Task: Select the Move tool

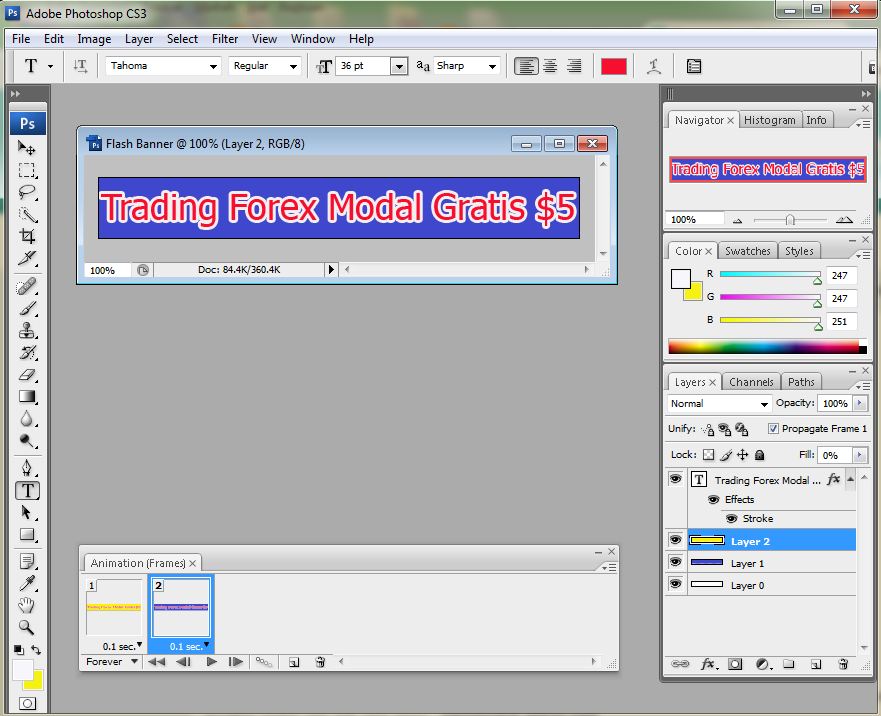Action: tap(26, 148)
